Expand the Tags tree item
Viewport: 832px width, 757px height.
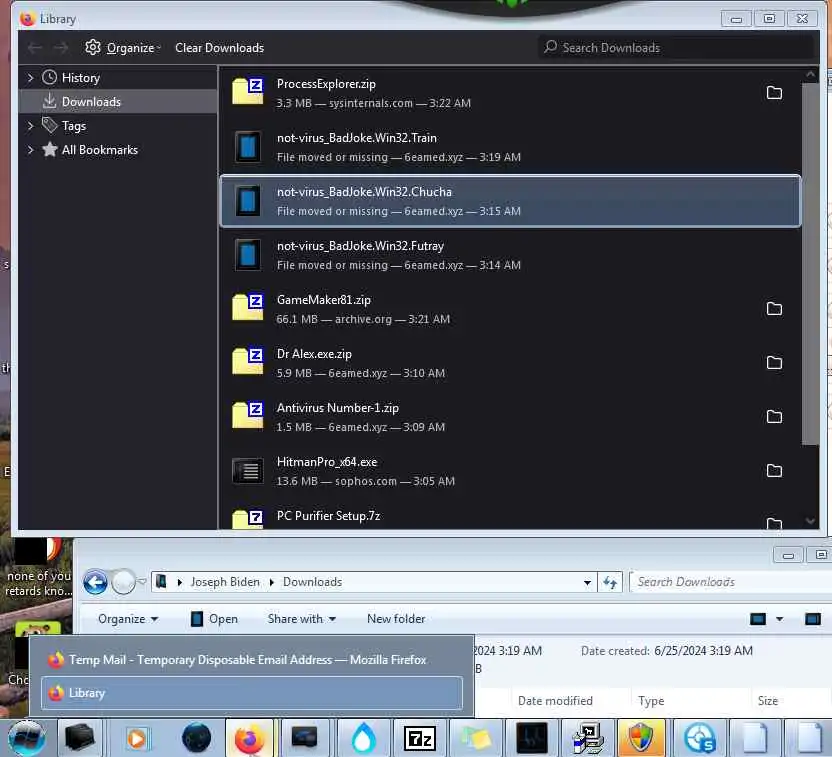[30, 126]
